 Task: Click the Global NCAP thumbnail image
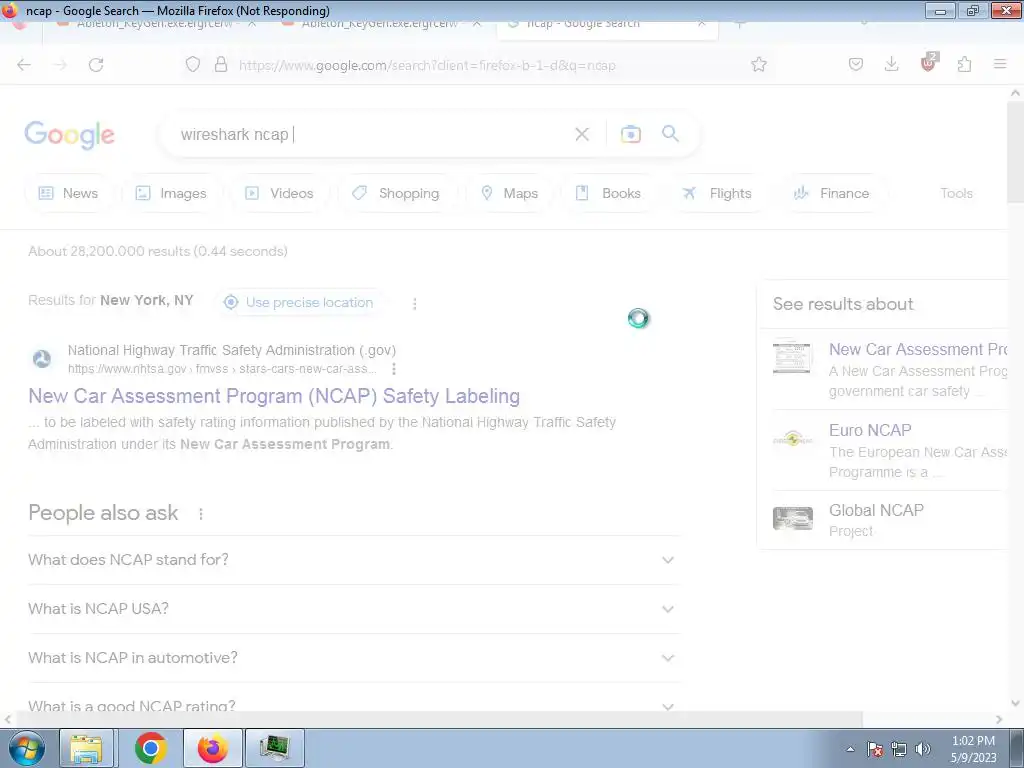click(x=793, y=519)
